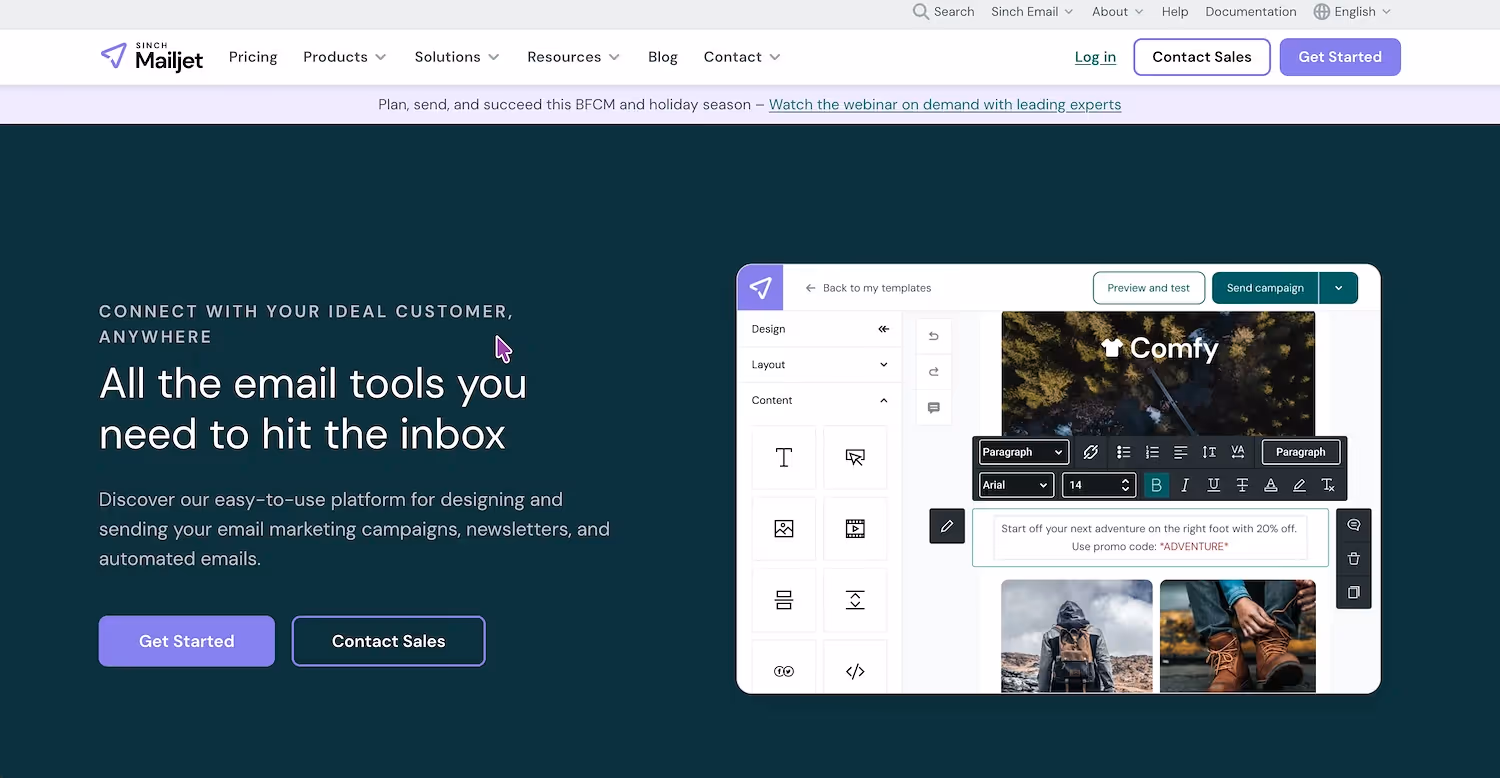Click the text alignment icon
Image resolution: width=1500 pixels, height=778 pixels.
(1181, 452)
